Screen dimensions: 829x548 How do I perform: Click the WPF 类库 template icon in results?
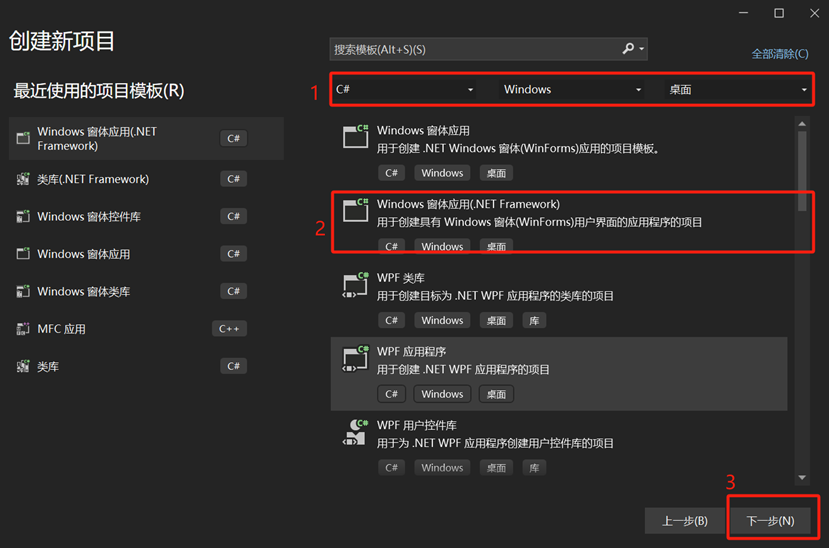click(355, 285)
